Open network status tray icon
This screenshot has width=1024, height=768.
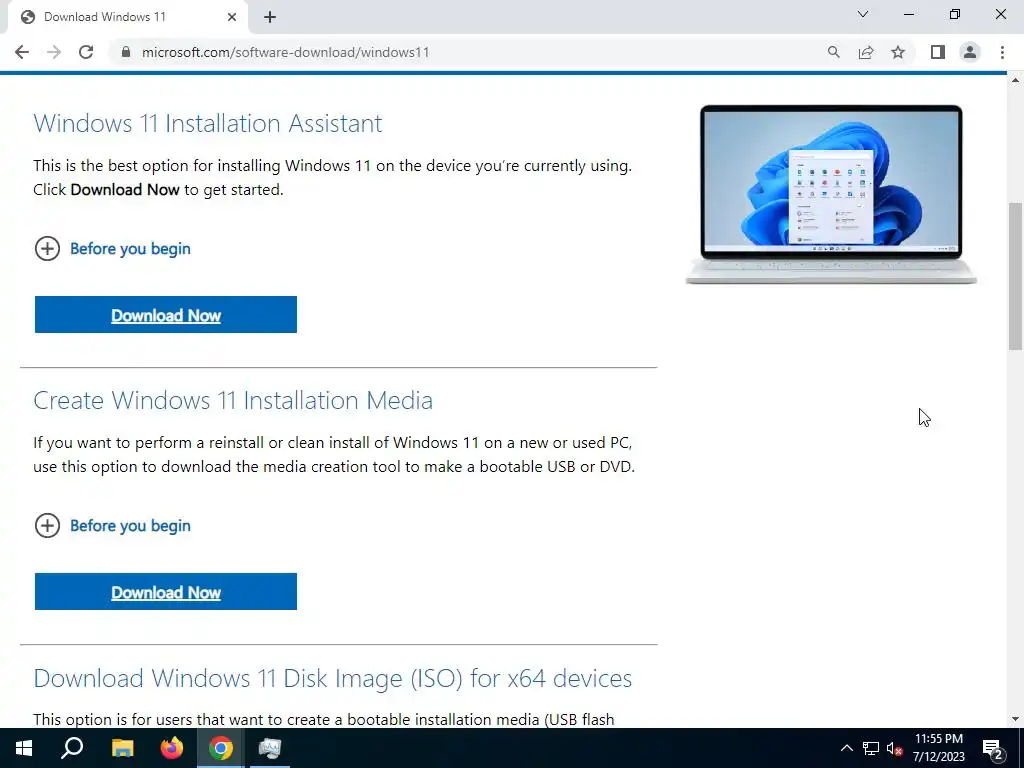pos(871,748)
